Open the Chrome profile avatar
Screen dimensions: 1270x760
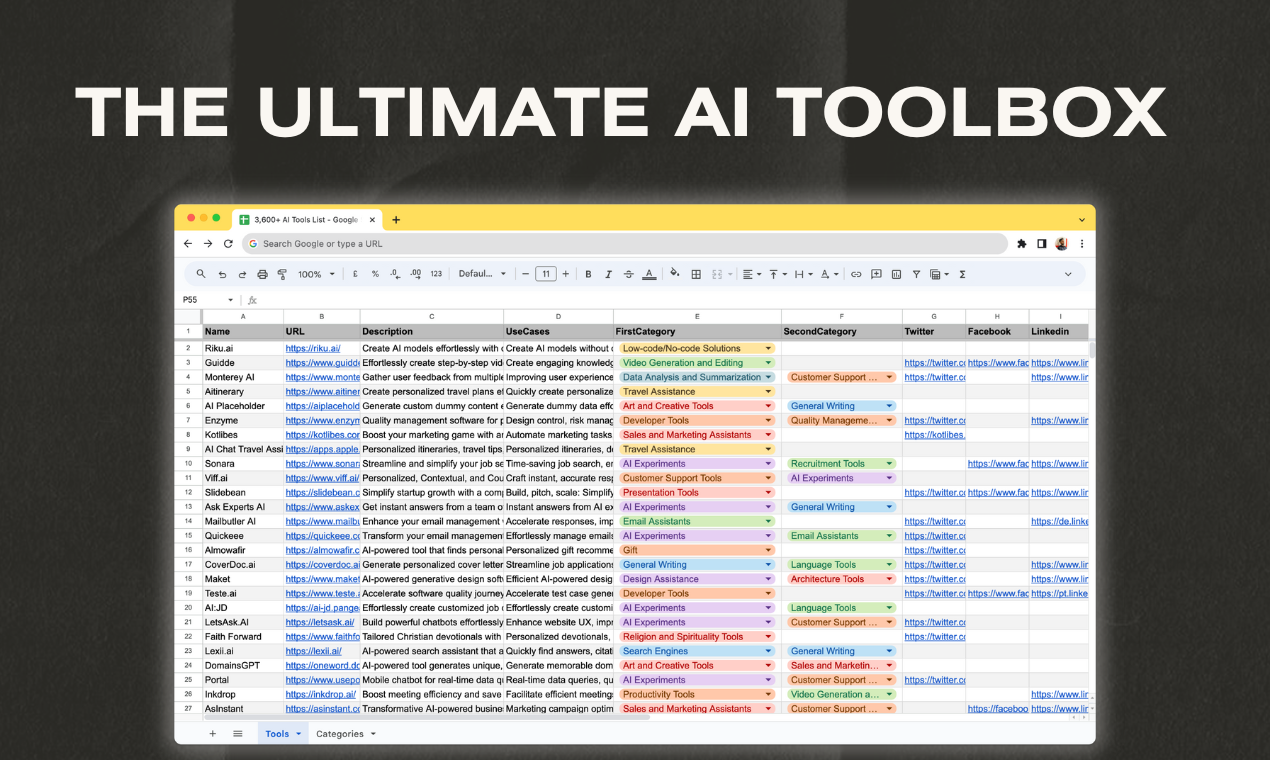click(x=1061, y=243)
